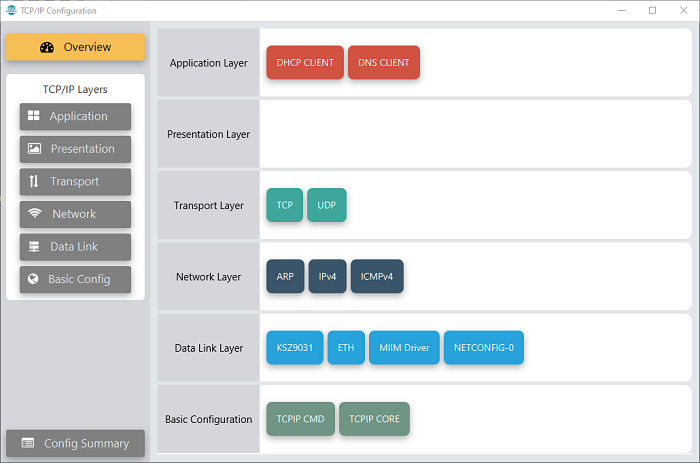Image resolution: width=700 pixels, height=463 pixels.
Task: Click the Network Layer row label
Action: pos(208,277)
